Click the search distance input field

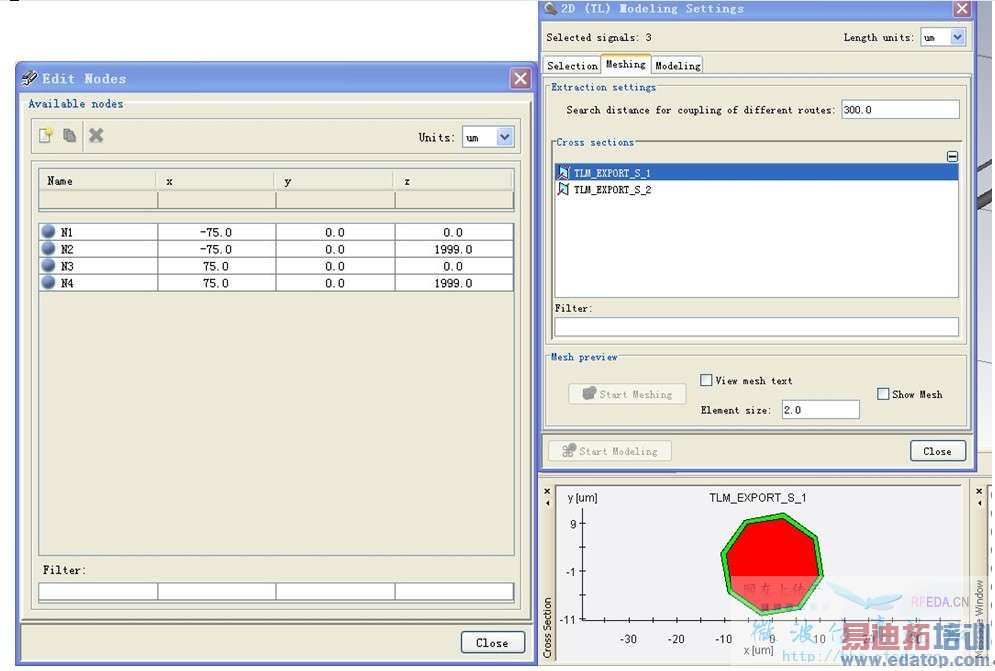[x=900, y=110]
